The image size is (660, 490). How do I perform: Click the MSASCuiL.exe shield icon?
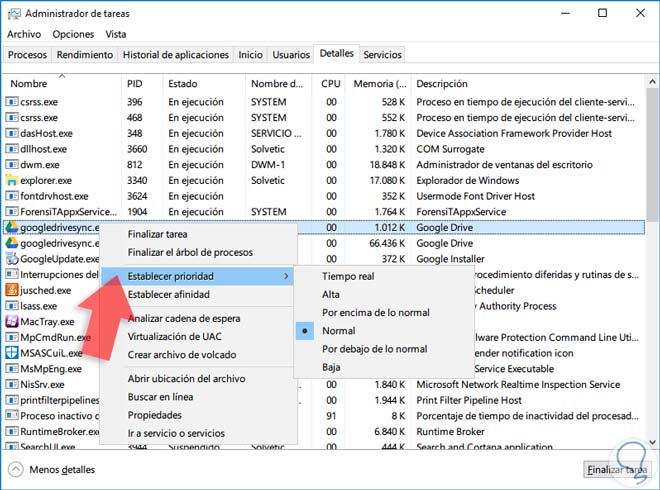tap(11, 353)
